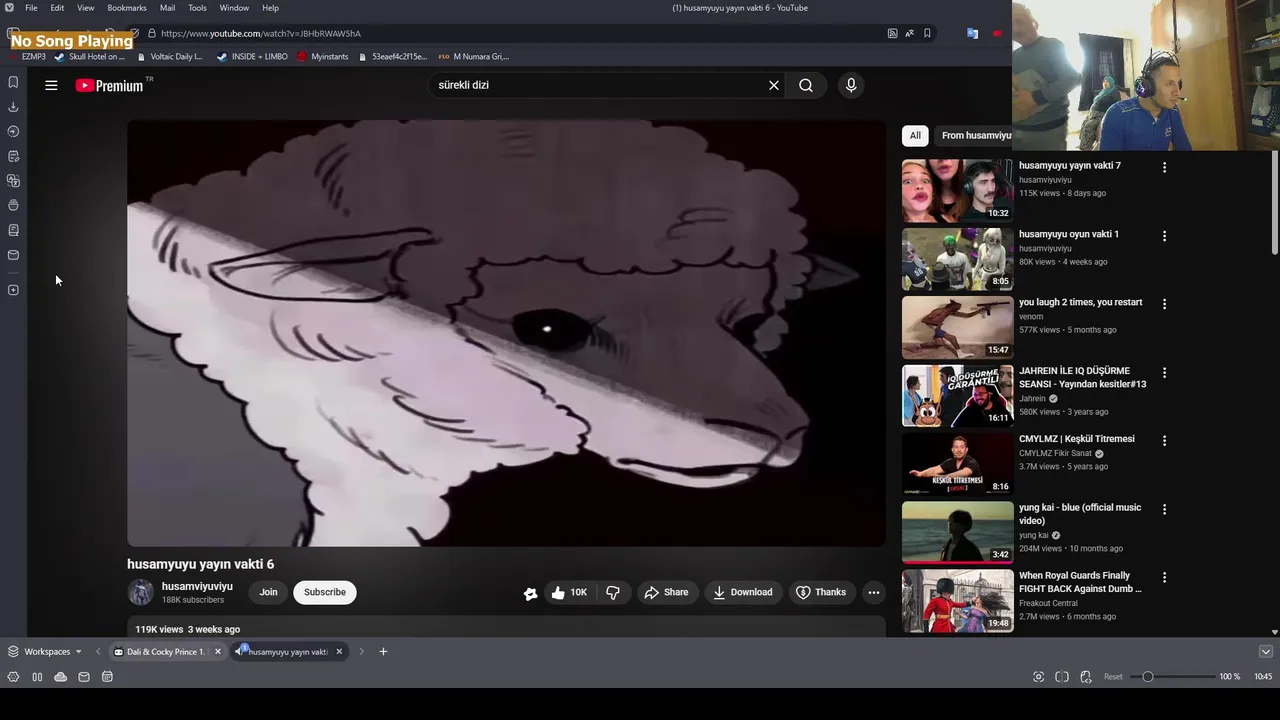Close the husamyuyu yayın vakti tab
Viewport: 1280px width, 720px height.
339,652
